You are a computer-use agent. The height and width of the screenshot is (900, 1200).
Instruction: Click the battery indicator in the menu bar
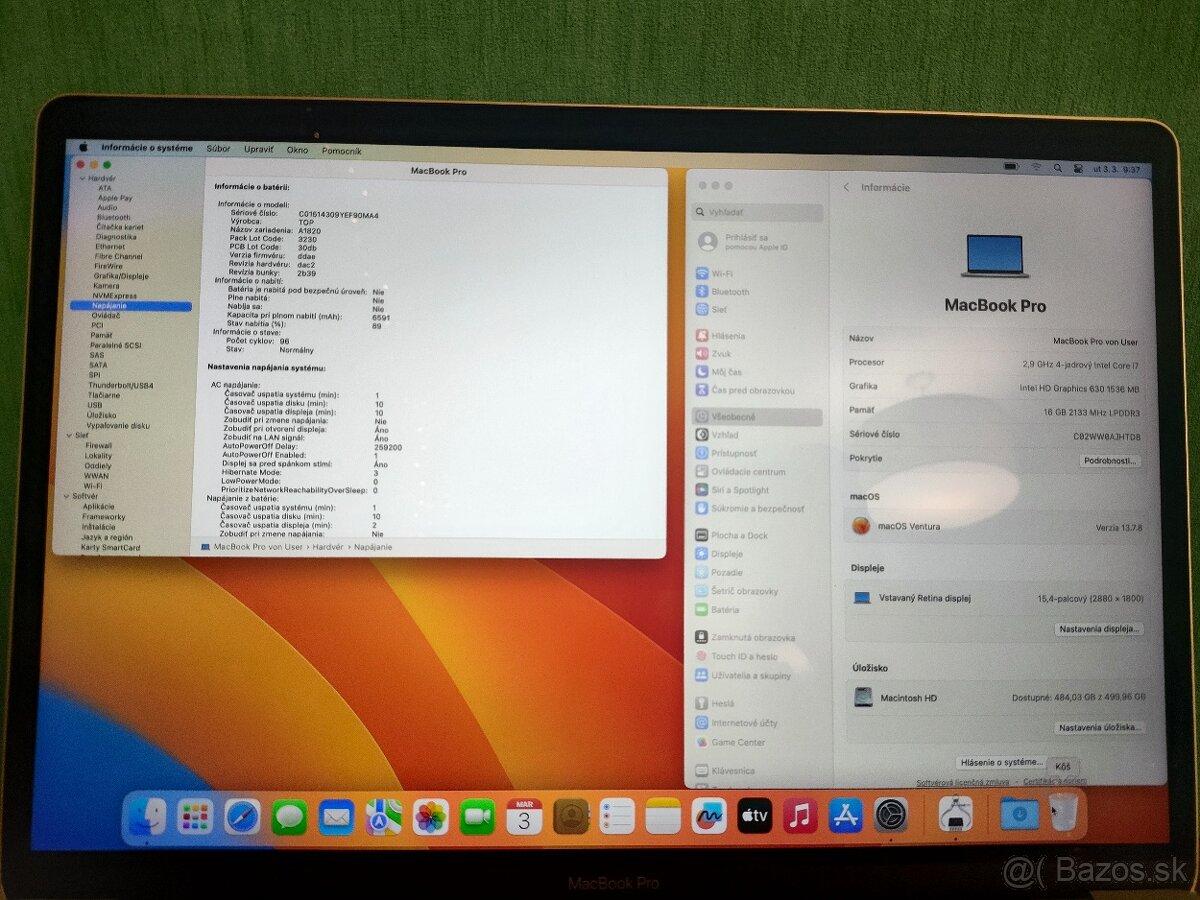(x=1010, y=168)
